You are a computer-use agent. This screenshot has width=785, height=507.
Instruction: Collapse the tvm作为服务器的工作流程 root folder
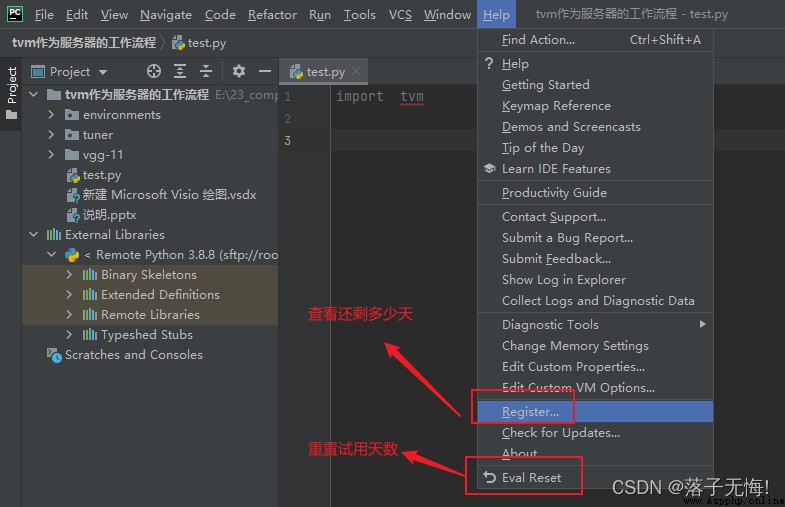(x=34, y=94)
